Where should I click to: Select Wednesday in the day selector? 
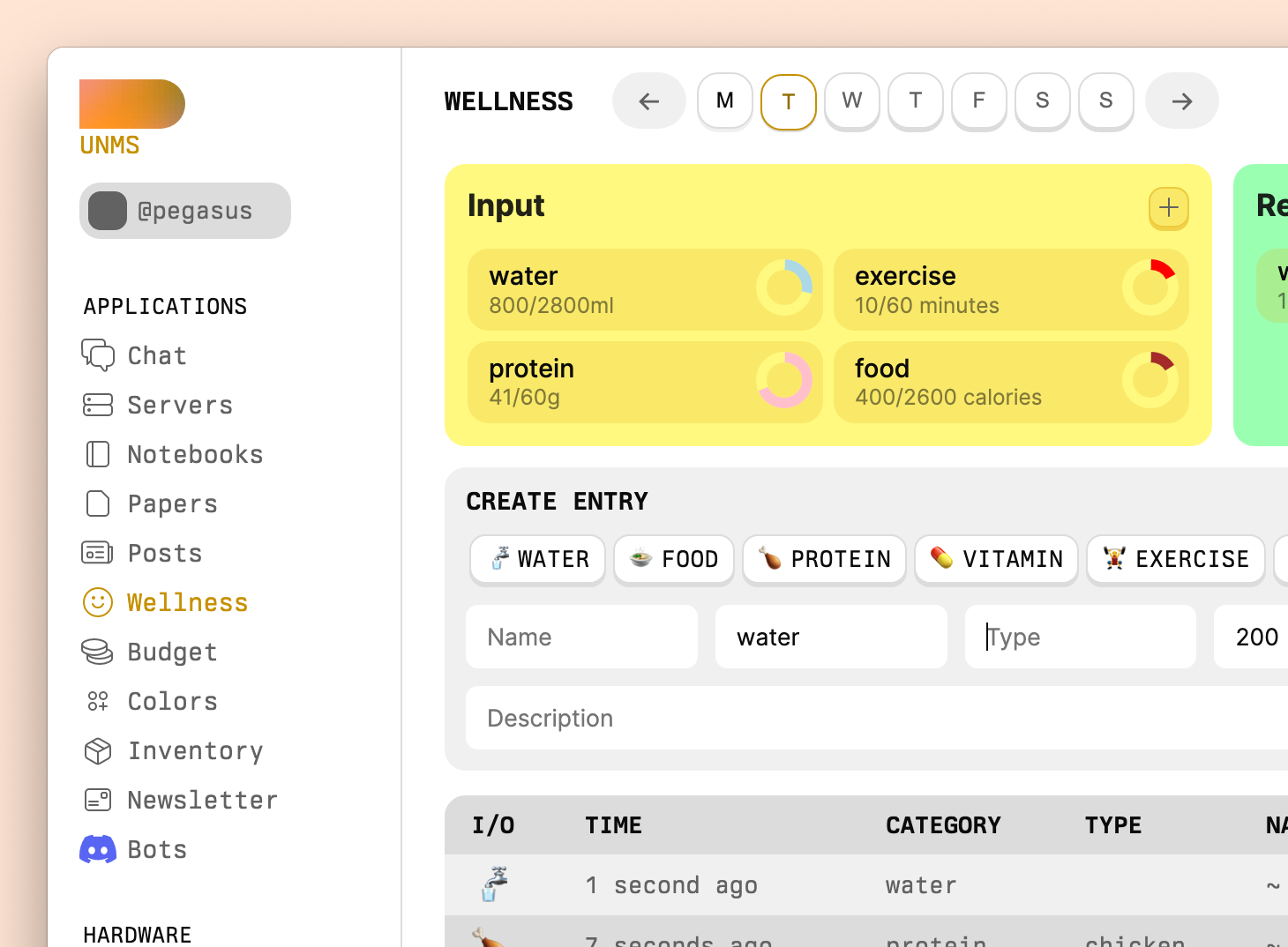point(851,101)
